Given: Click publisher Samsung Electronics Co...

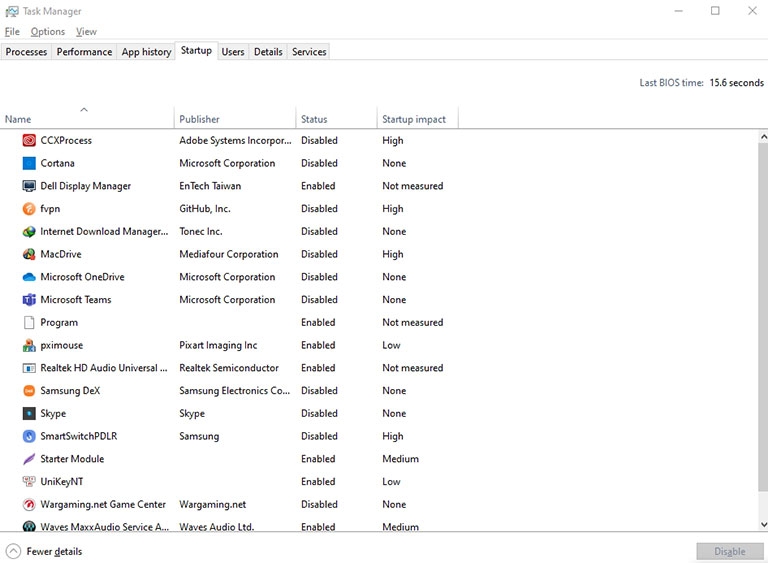Looking at the screenshot, I should pyautogui.click(x=235, y=391).
